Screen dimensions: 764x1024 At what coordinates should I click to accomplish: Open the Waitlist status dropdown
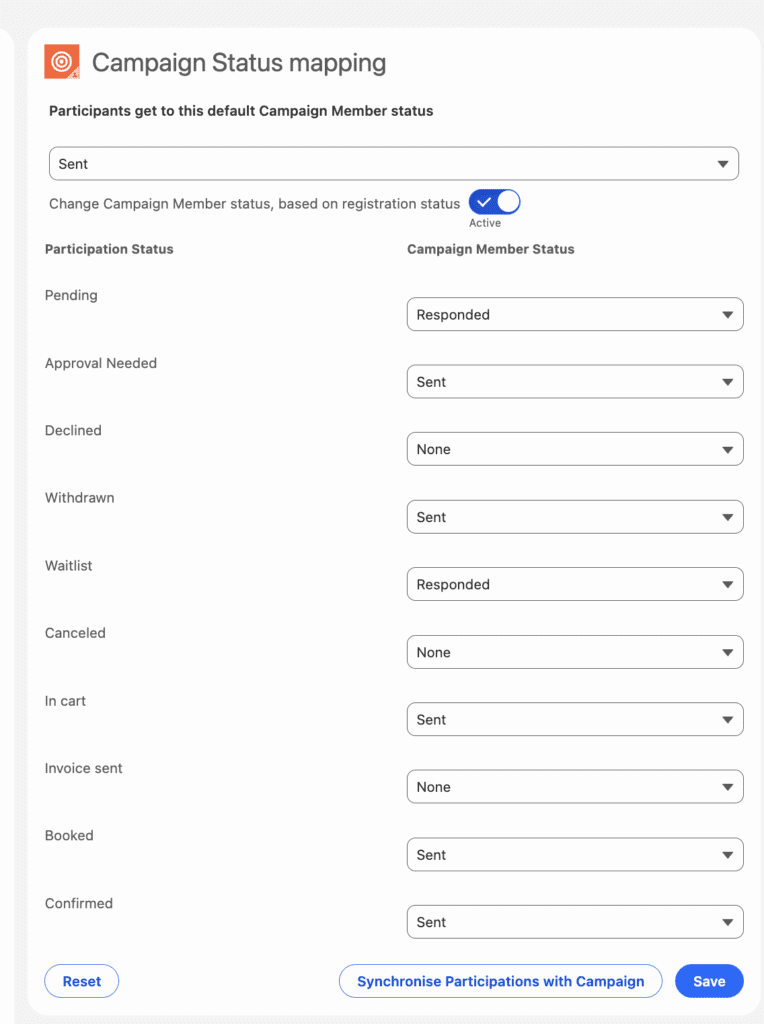coord(574,584)
